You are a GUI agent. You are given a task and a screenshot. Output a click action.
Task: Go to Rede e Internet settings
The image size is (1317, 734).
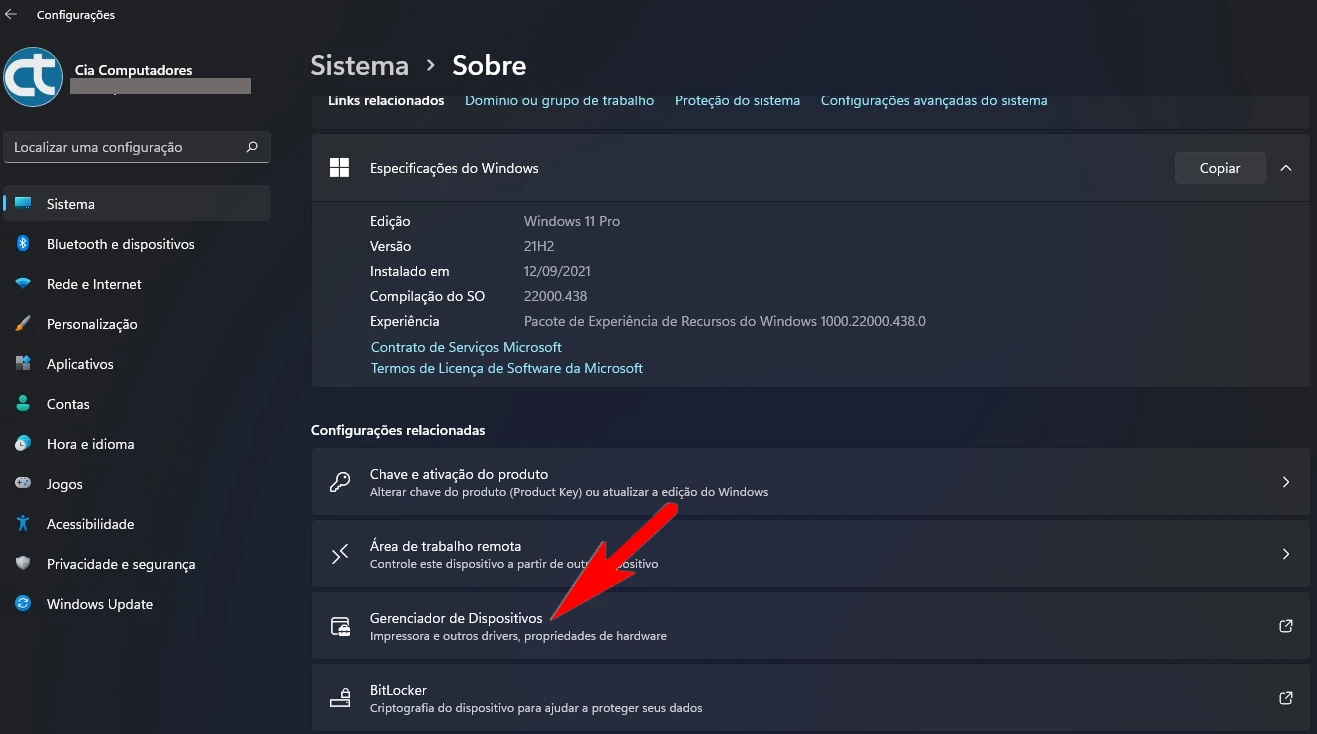click(x=137, y=284)
